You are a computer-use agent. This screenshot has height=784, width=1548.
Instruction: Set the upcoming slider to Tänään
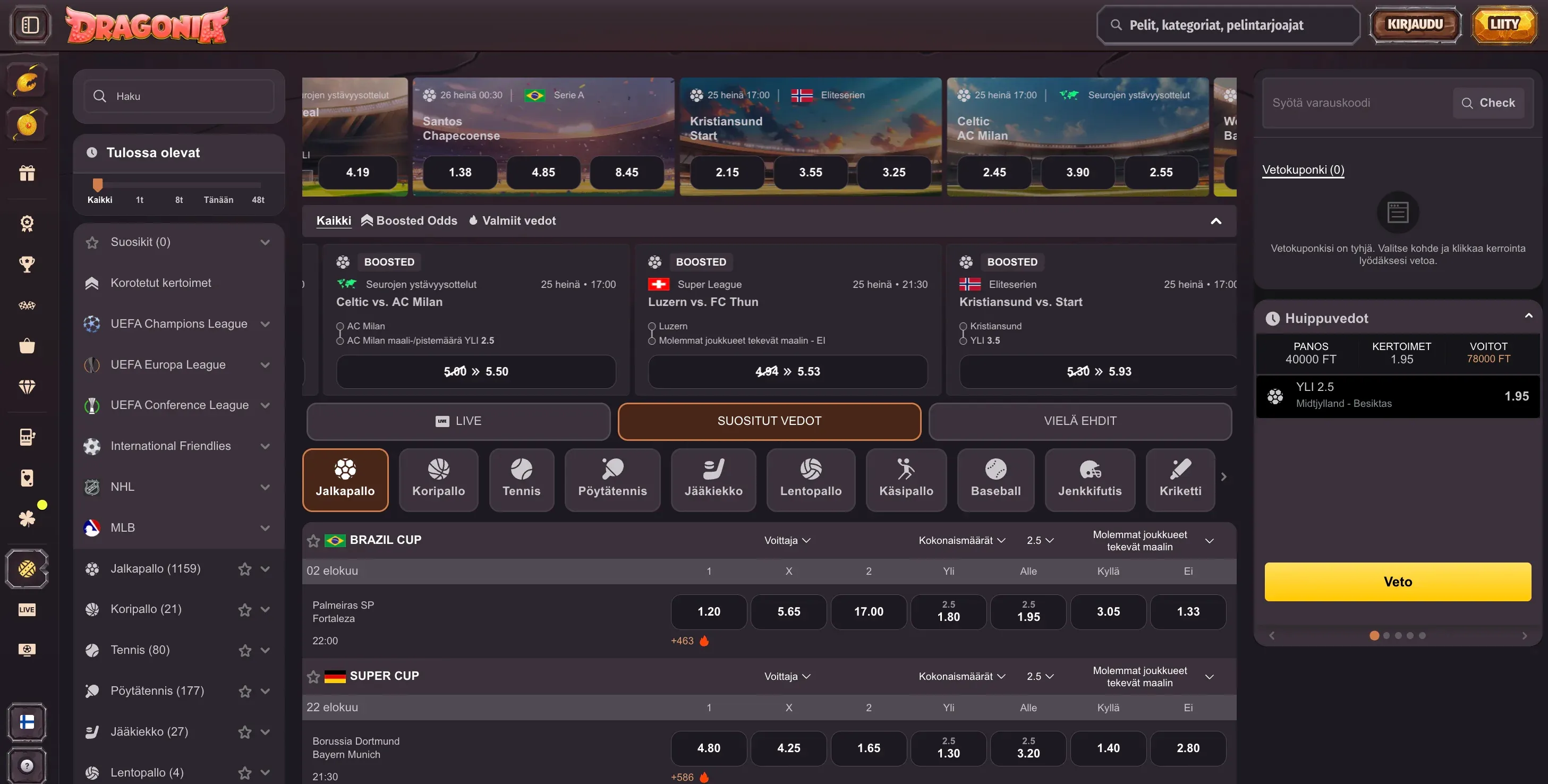click(x=218, y=200)
